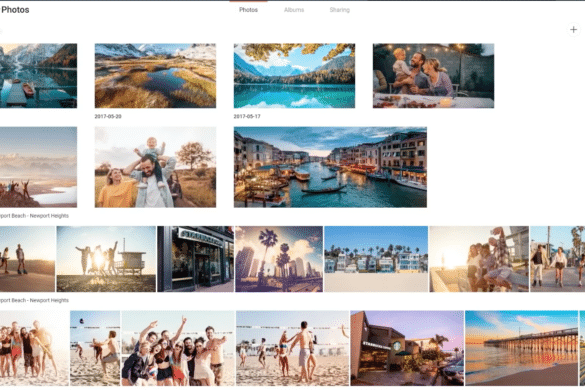Open the family dinner with baby photo

click(x=434, y=76)
